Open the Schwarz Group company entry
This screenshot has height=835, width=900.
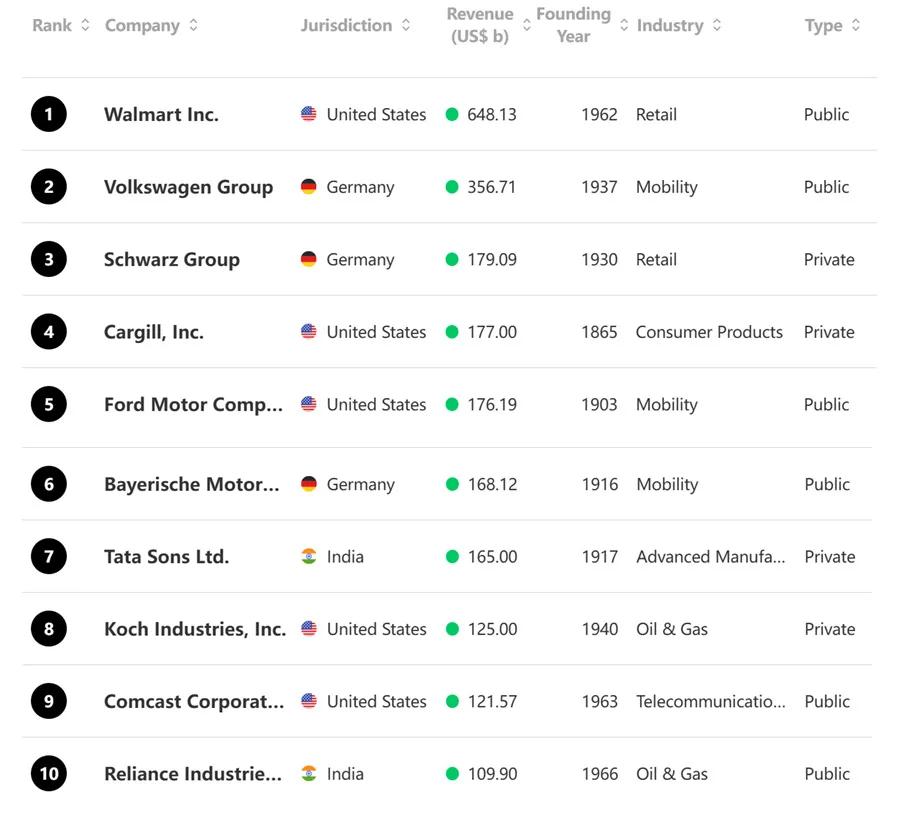[x=172, y=260]
